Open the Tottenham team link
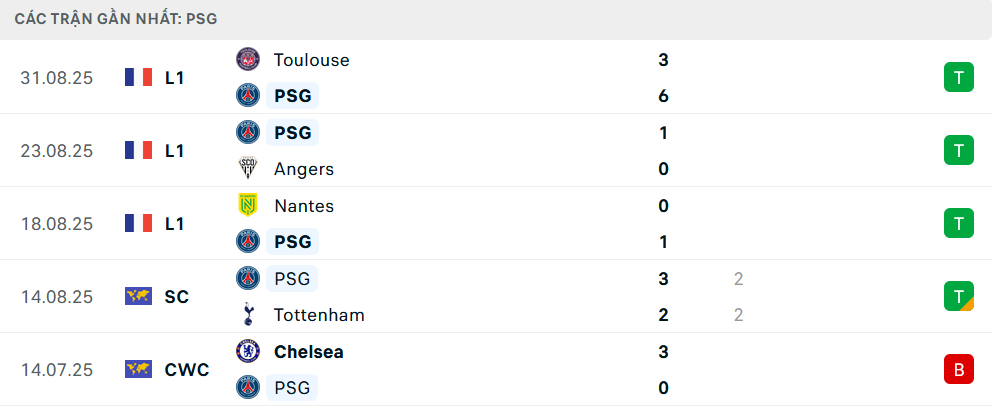992x406 pixels. [x=319, y=315]
